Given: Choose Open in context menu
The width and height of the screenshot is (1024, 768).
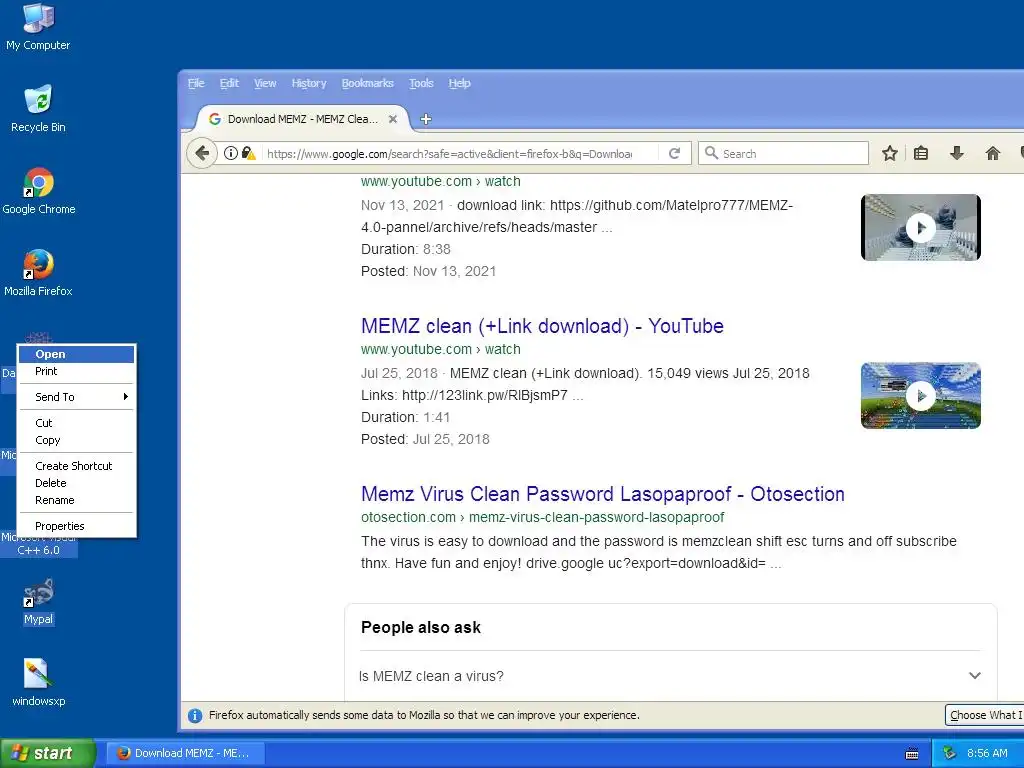Looking at the screenshot, I should click(76, 354).
